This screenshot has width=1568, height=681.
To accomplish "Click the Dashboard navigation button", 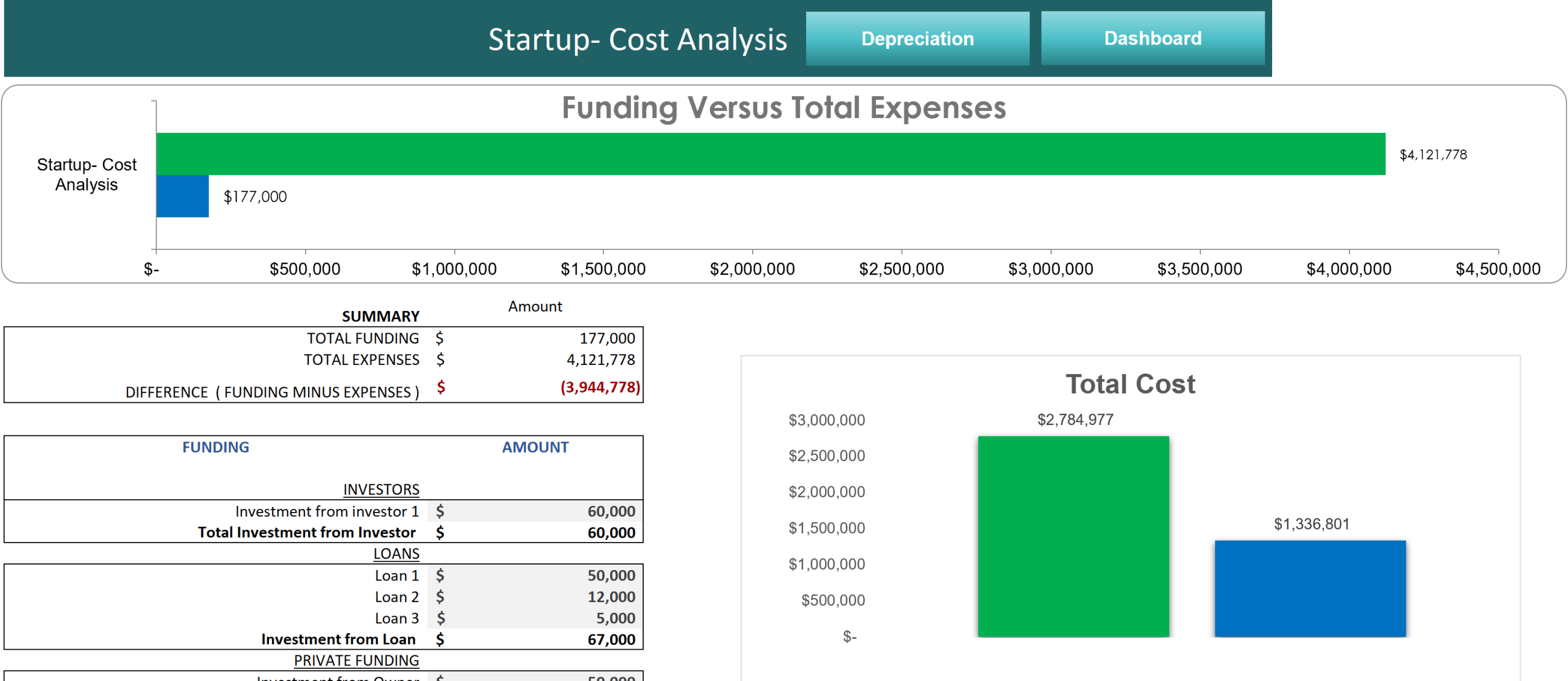I will tap(1152, 38).
